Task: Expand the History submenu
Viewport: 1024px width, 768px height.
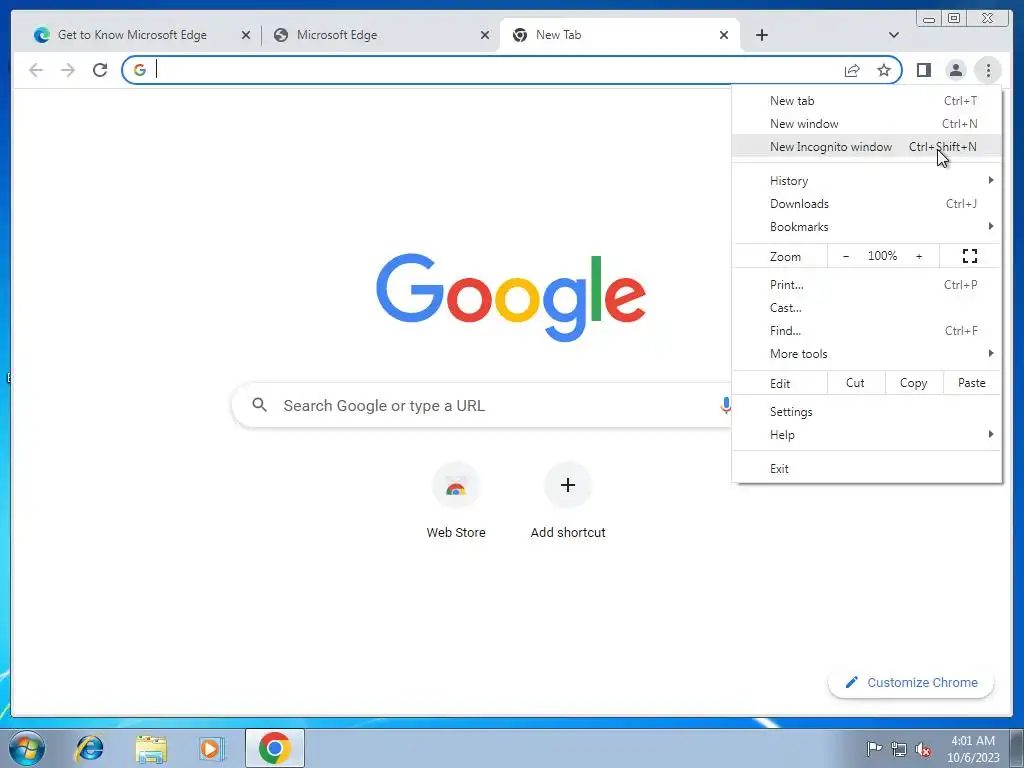Action: [x=867, y=180]
